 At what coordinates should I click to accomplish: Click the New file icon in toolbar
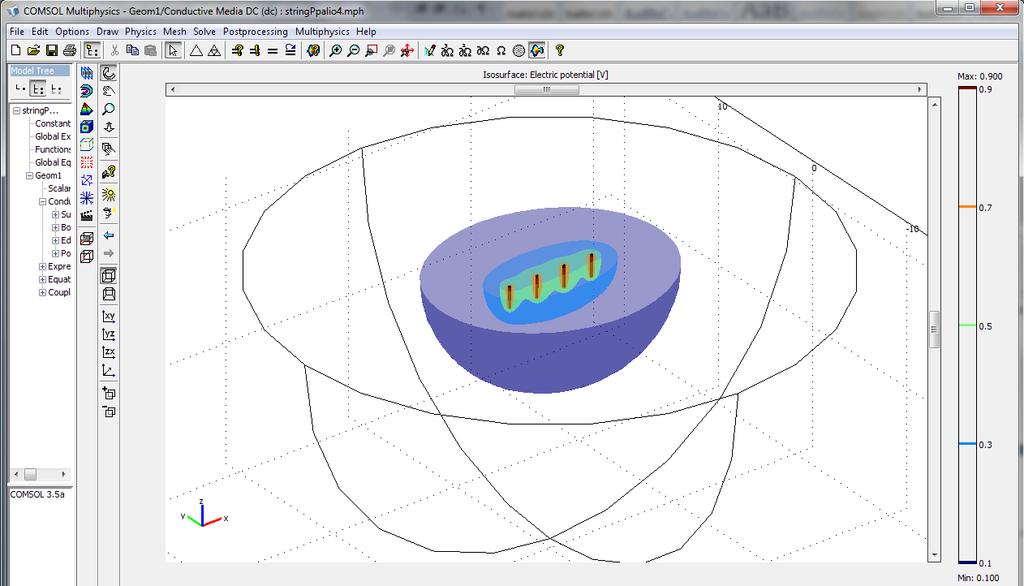click(x=16, y=50)
